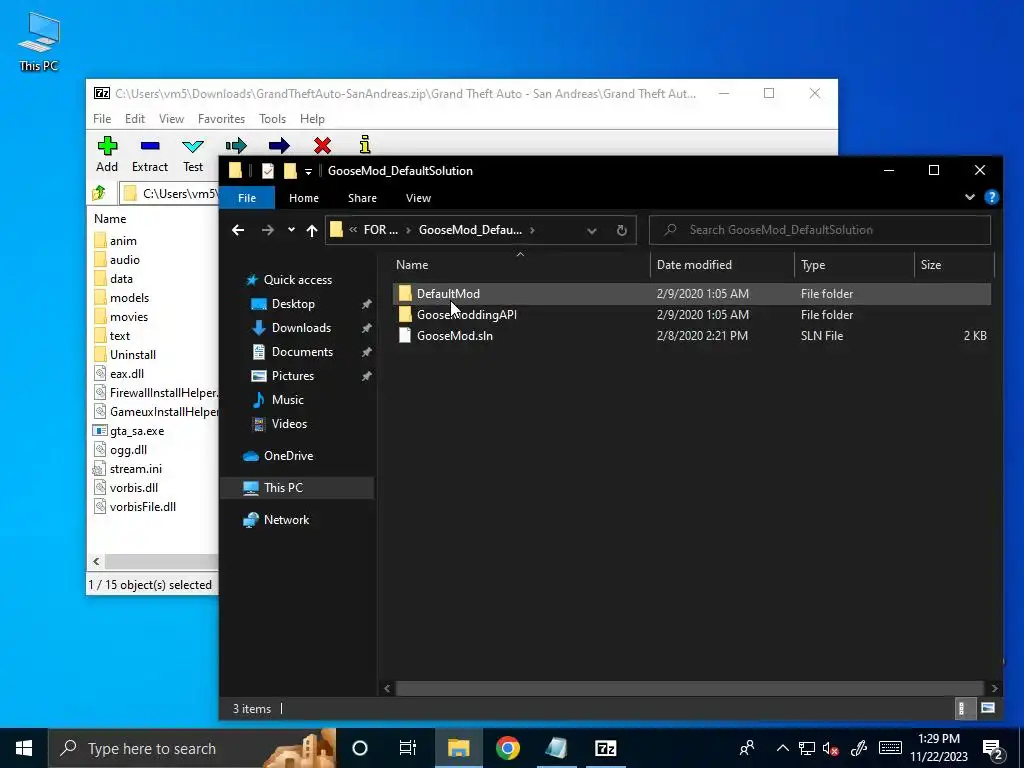Open the 7-Zip Edit menu

[x=135, y=119]
